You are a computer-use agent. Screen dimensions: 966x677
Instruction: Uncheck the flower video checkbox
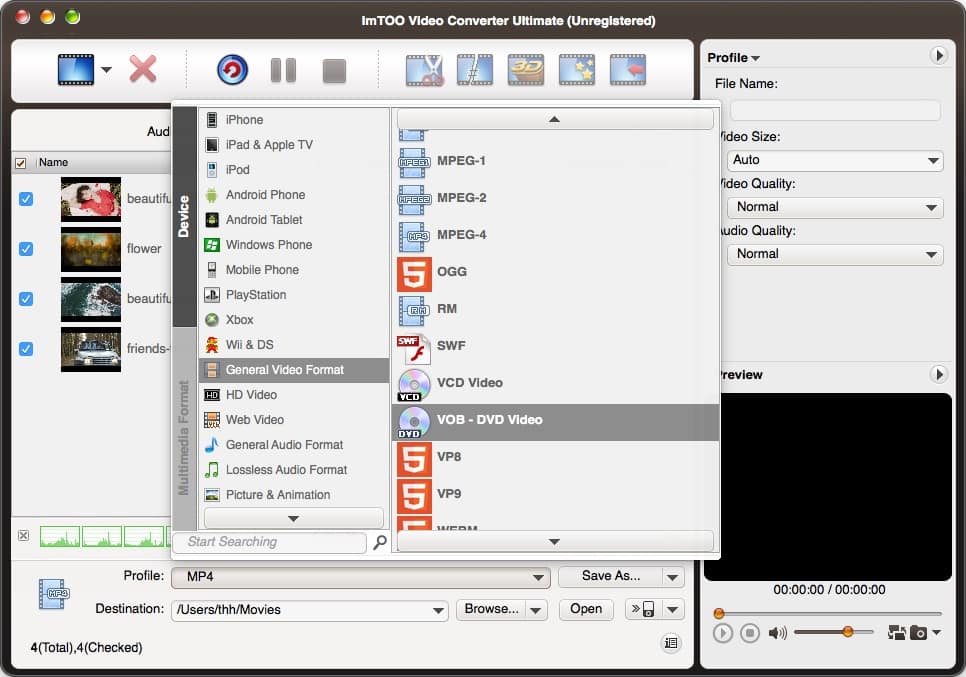[x=25, y=249]
